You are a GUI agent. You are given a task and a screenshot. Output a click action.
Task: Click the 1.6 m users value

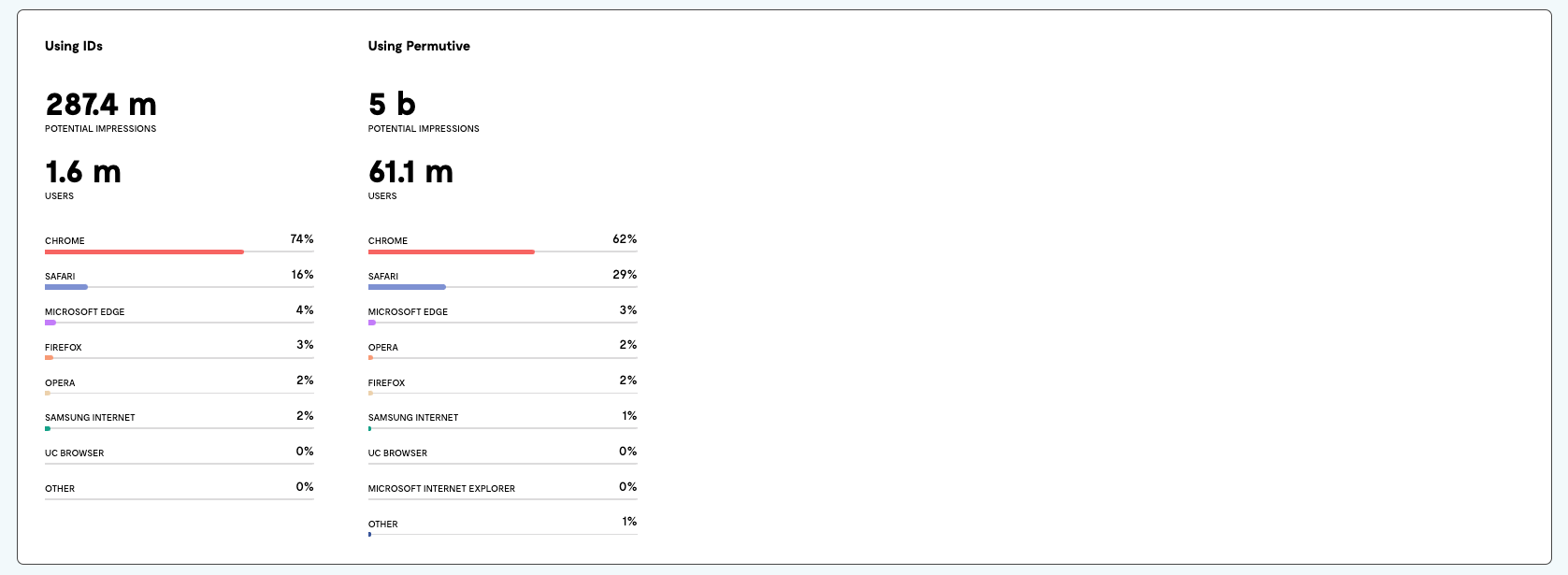coord(83,171)
